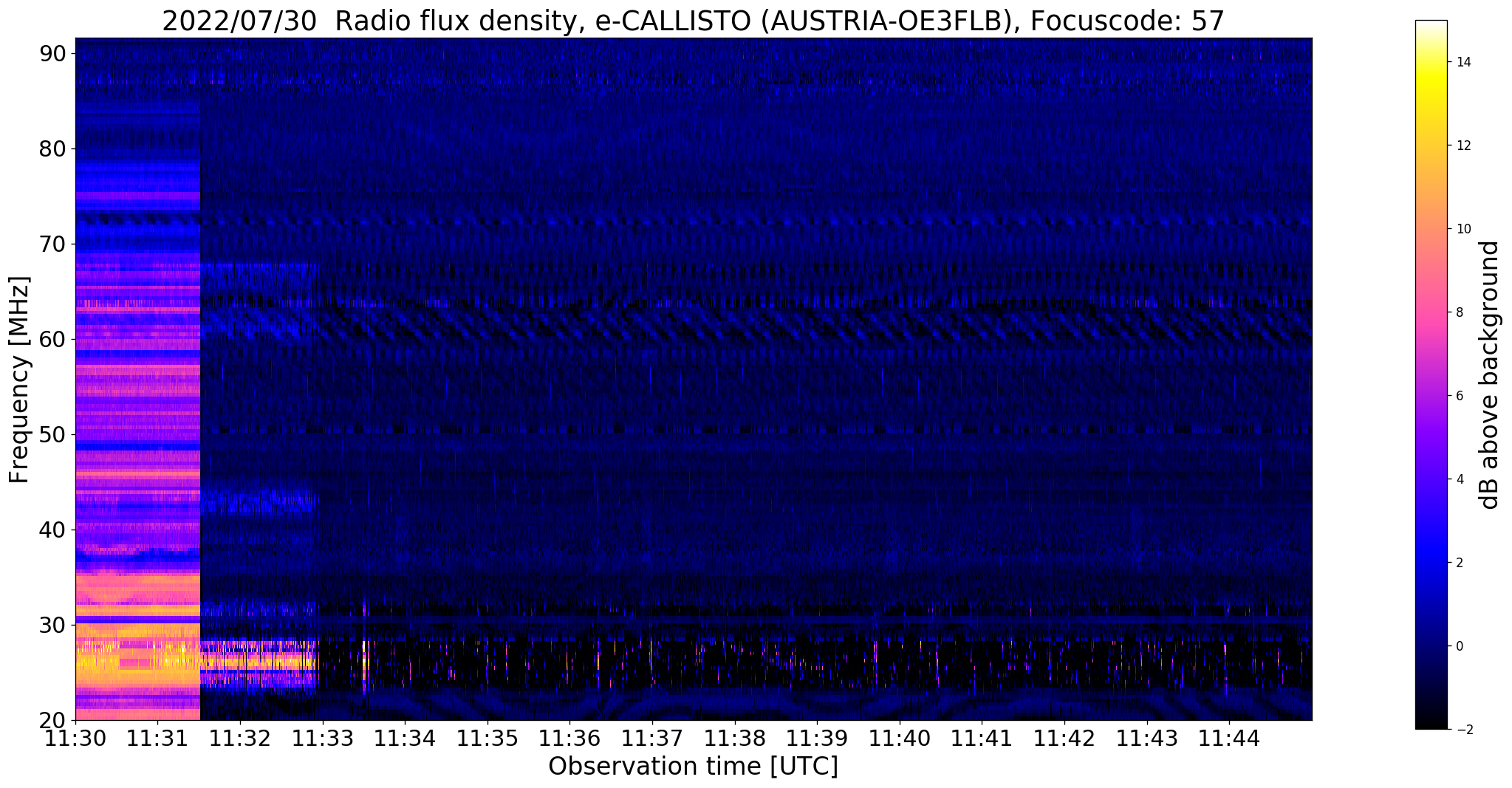
Task: Click the 11:44 time tick label
Action: click(x=1229, y=738)
